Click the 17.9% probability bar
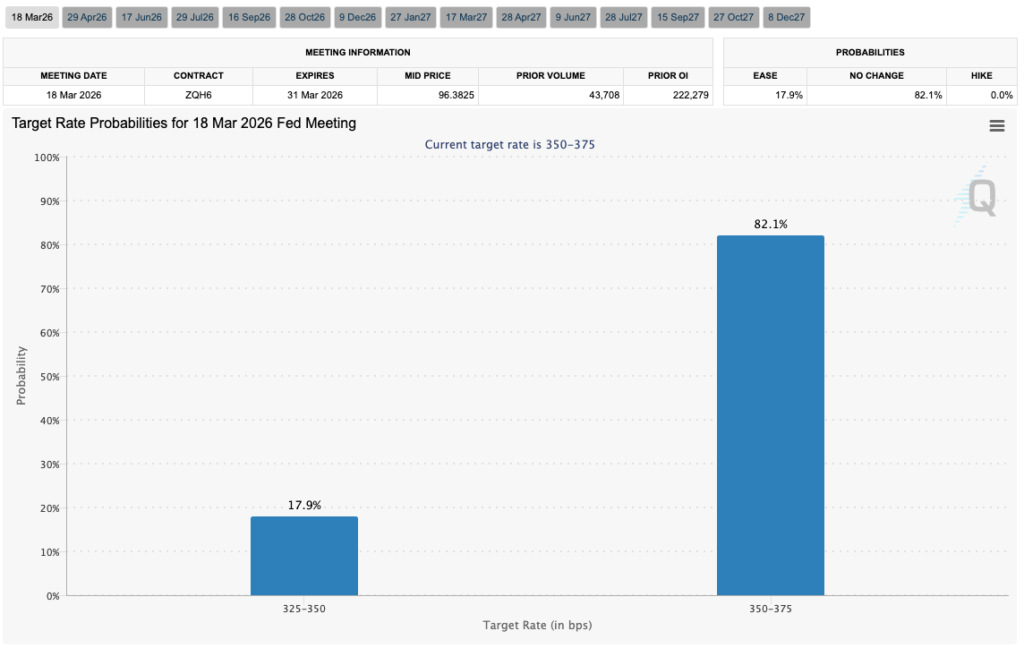Screen dimensions: 1024x648 pos(304,555)
